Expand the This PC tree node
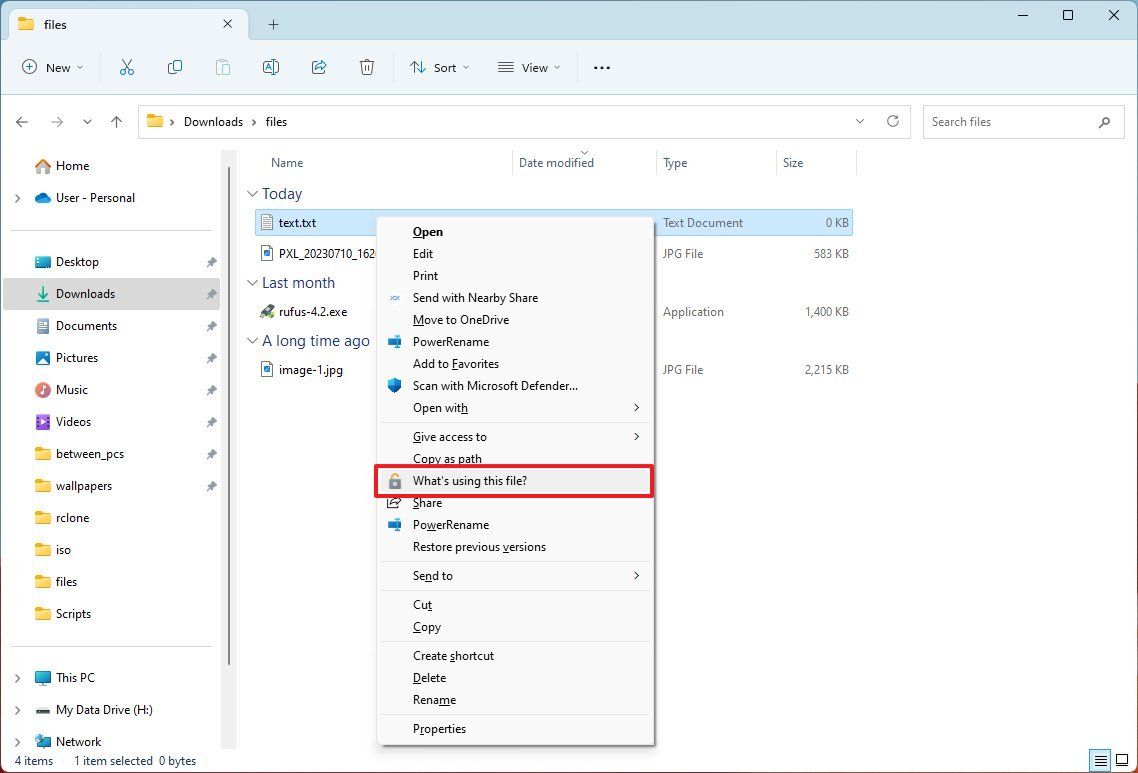The image size is (1138, 773). point(17,678)
